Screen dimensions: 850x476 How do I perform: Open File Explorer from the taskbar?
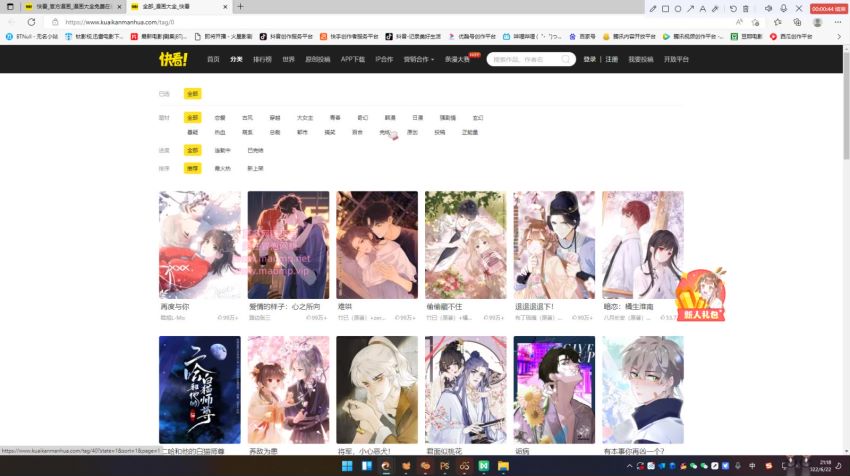click(504, 466)
